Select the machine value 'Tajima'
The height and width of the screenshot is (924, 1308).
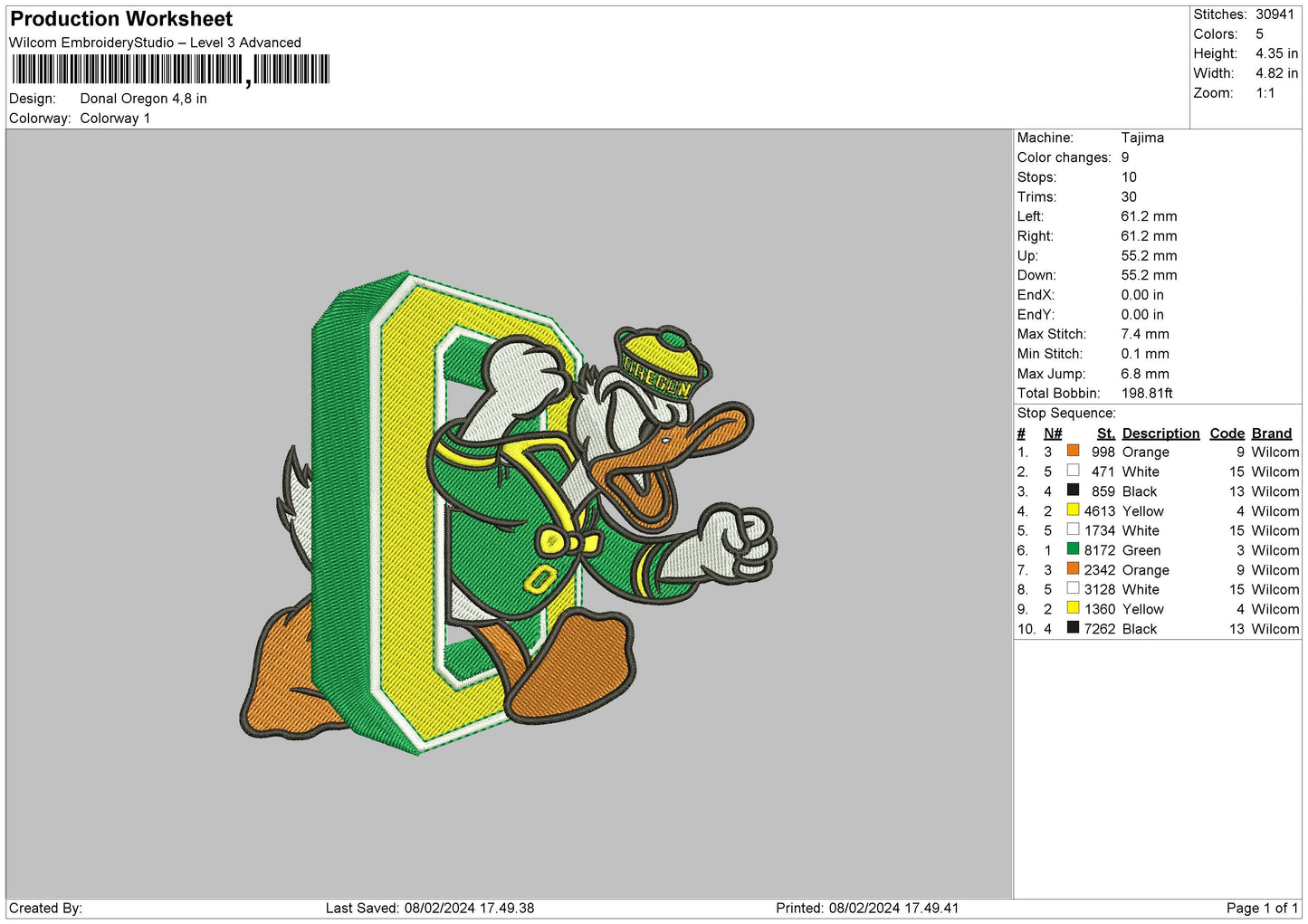coord(1142,138)
